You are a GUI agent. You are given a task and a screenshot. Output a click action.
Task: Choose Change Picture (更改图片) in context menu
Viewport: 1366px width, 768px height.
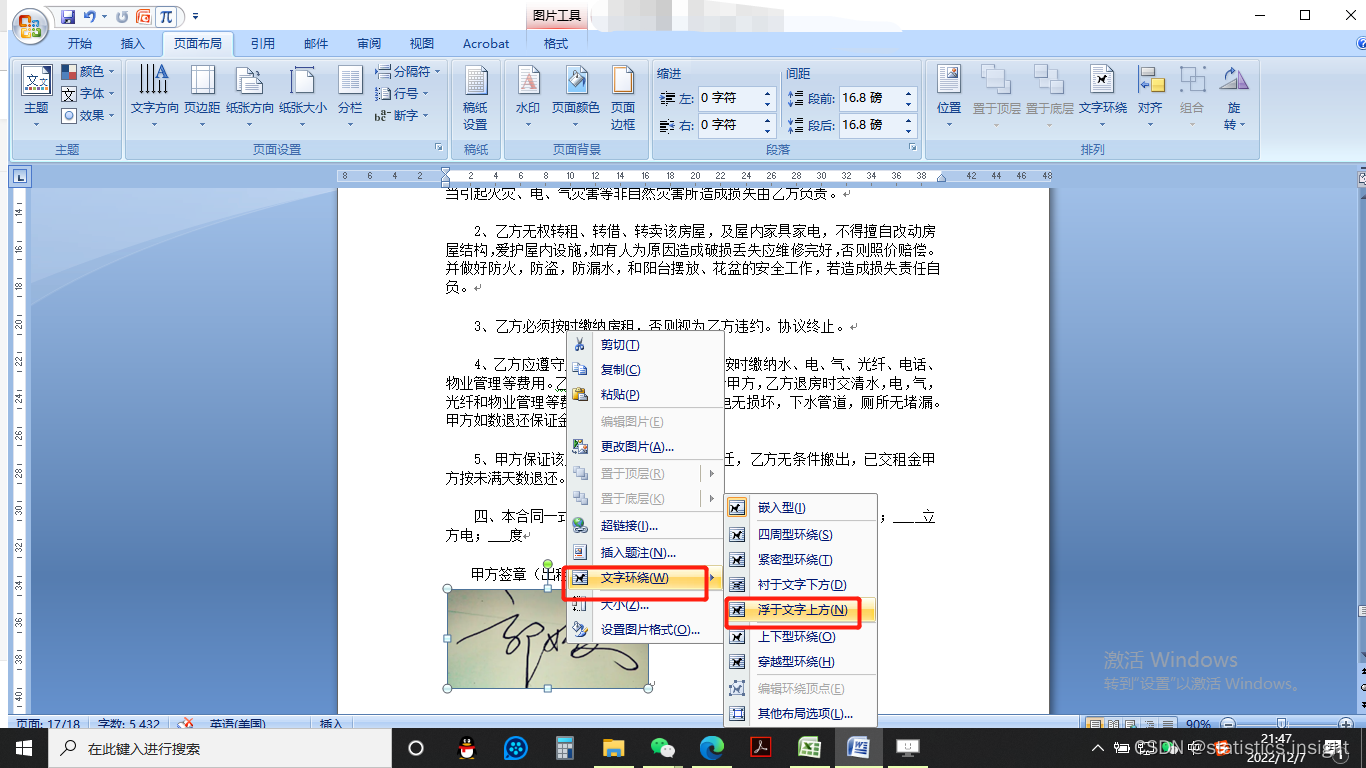[646, 447]
